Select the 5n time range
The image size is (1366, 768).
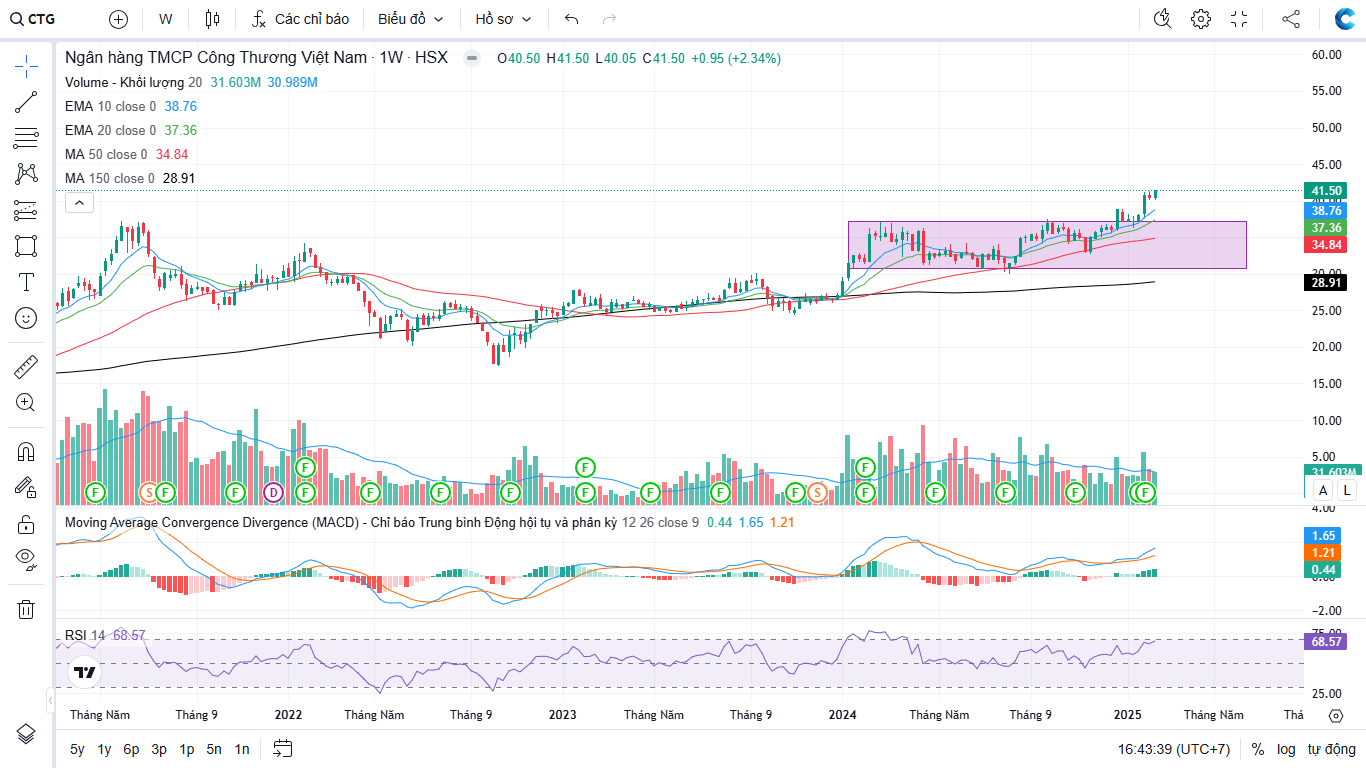coord(214,749)
